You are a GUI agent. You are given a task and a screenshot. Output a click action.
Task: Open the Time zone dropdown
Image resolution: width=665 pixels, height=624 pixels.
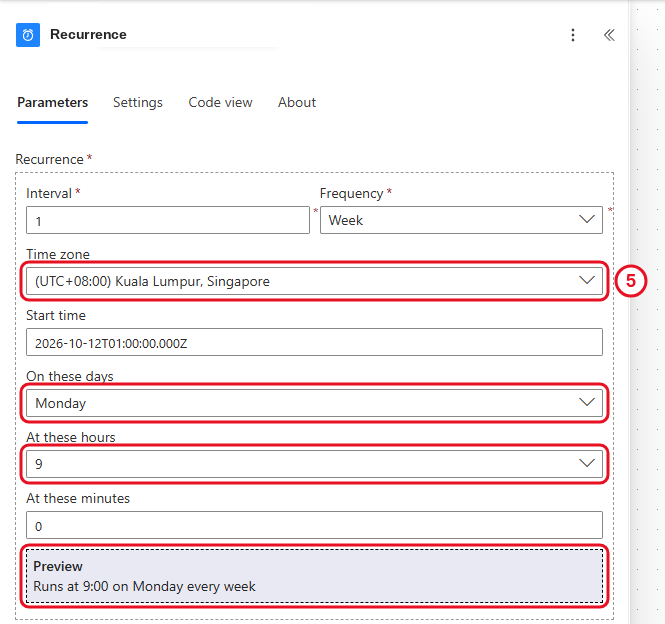314,281
